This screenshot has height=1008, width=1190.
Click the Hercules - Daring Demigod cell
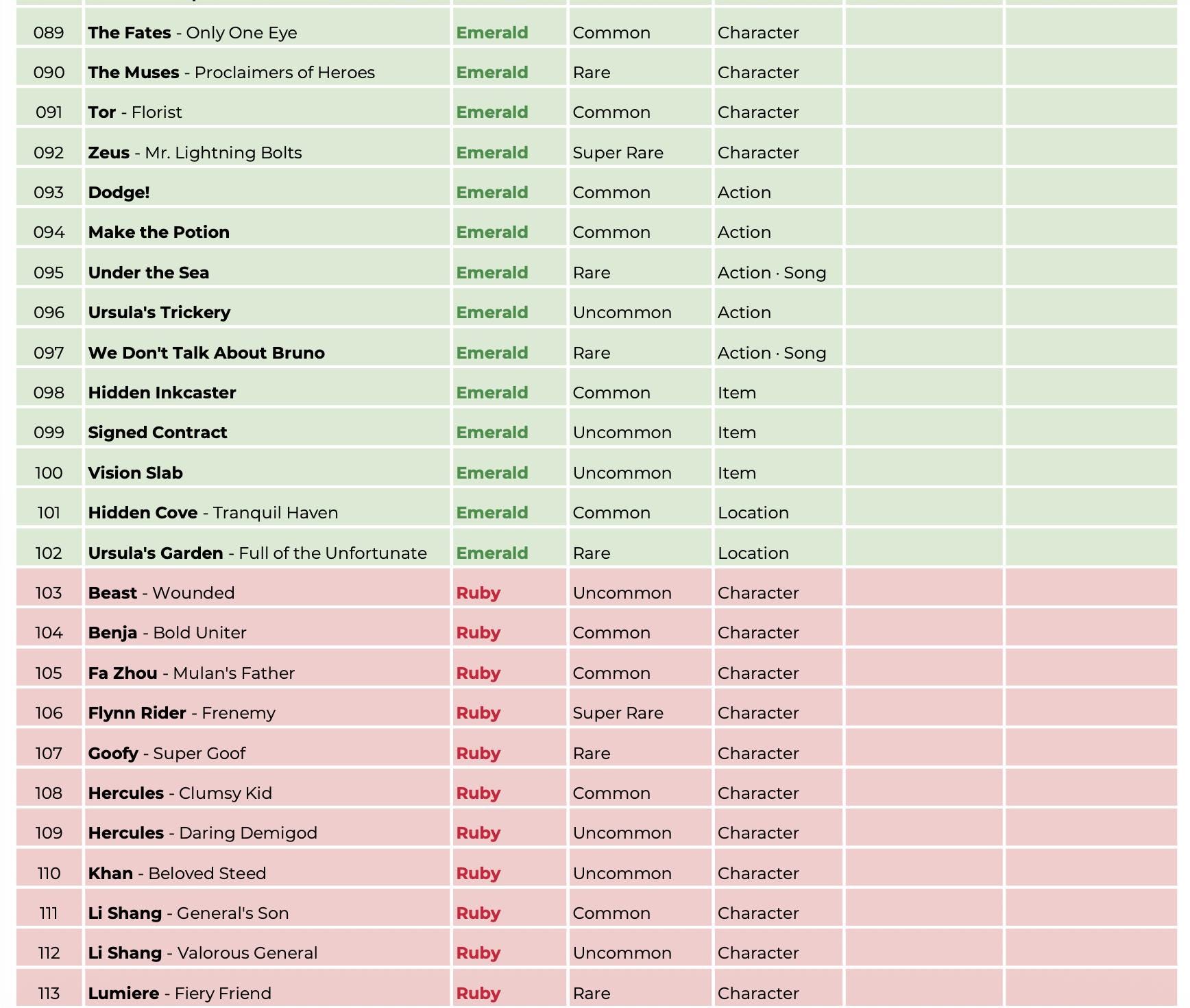(267, 833)
